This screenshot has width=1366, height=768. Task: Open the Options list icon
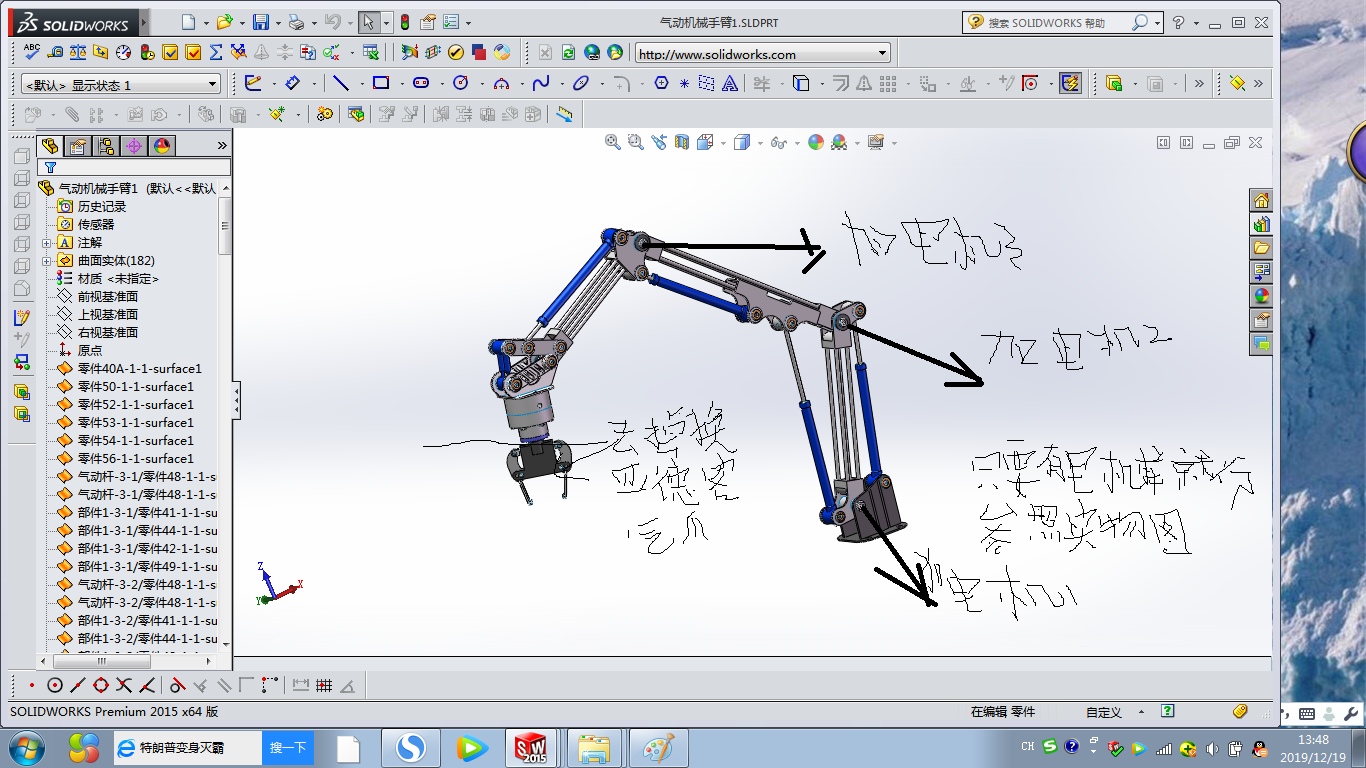click(450, 22)
